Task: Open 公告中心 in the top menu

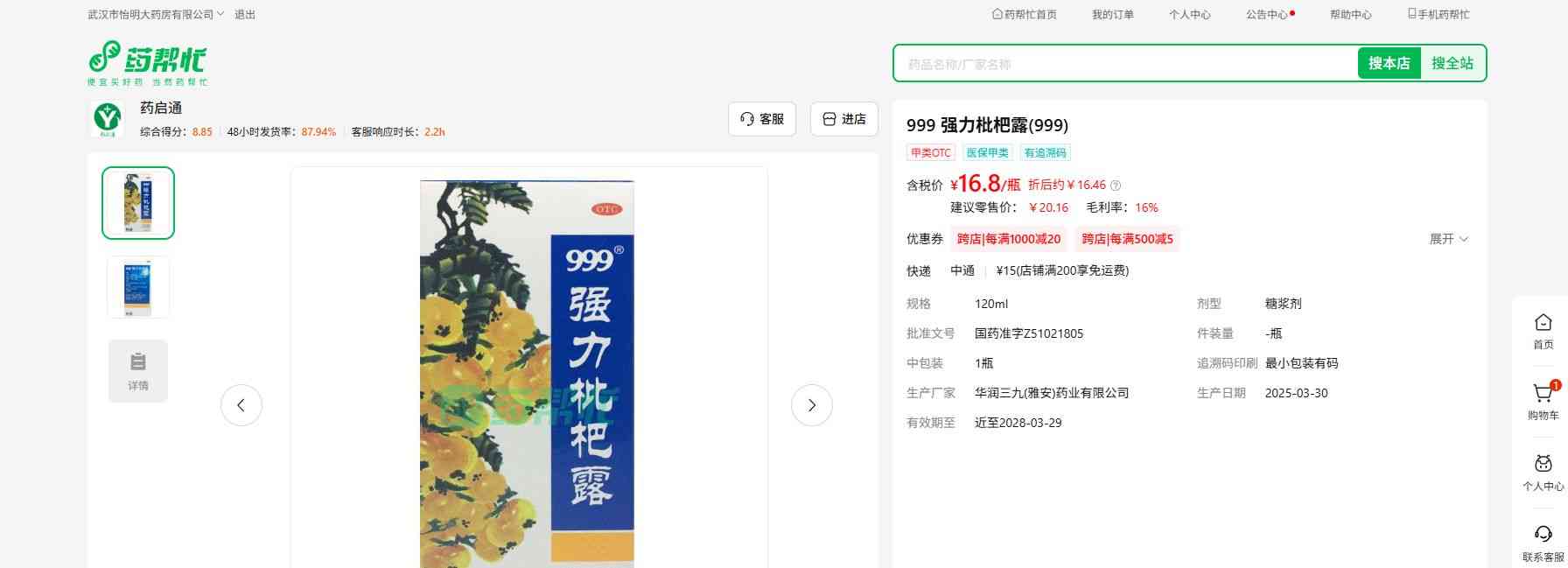Action: [x=1270, y=15]
